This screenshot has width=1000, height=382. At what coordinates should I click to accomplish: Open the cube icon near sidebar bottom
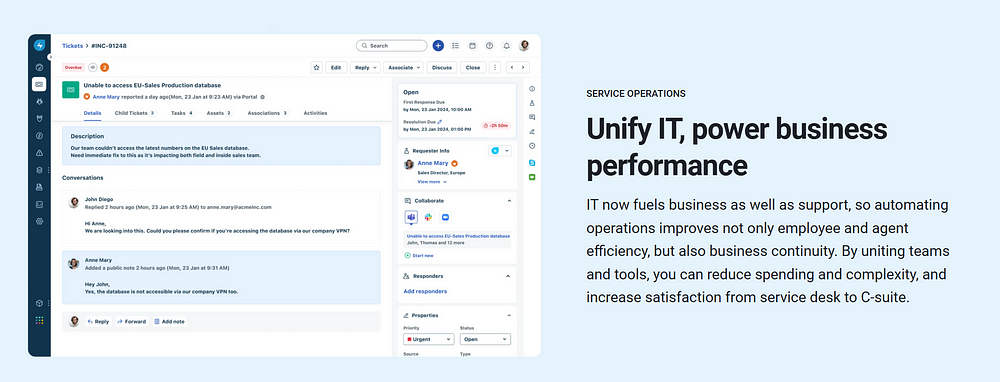pyautogui.click(x=39, y=304)
